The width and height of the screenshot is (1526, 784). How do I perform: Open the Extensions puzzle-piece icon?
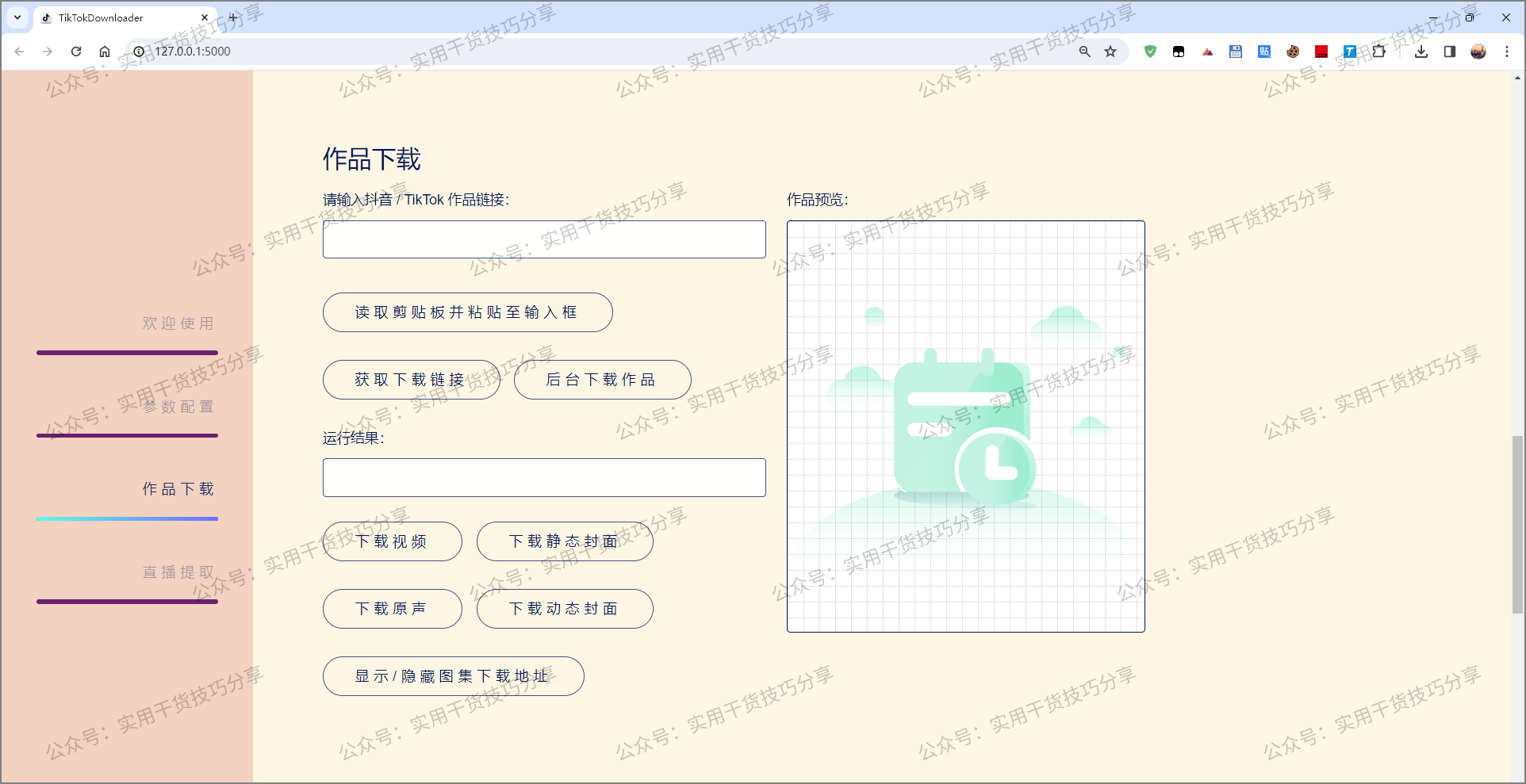[1379, 51]
